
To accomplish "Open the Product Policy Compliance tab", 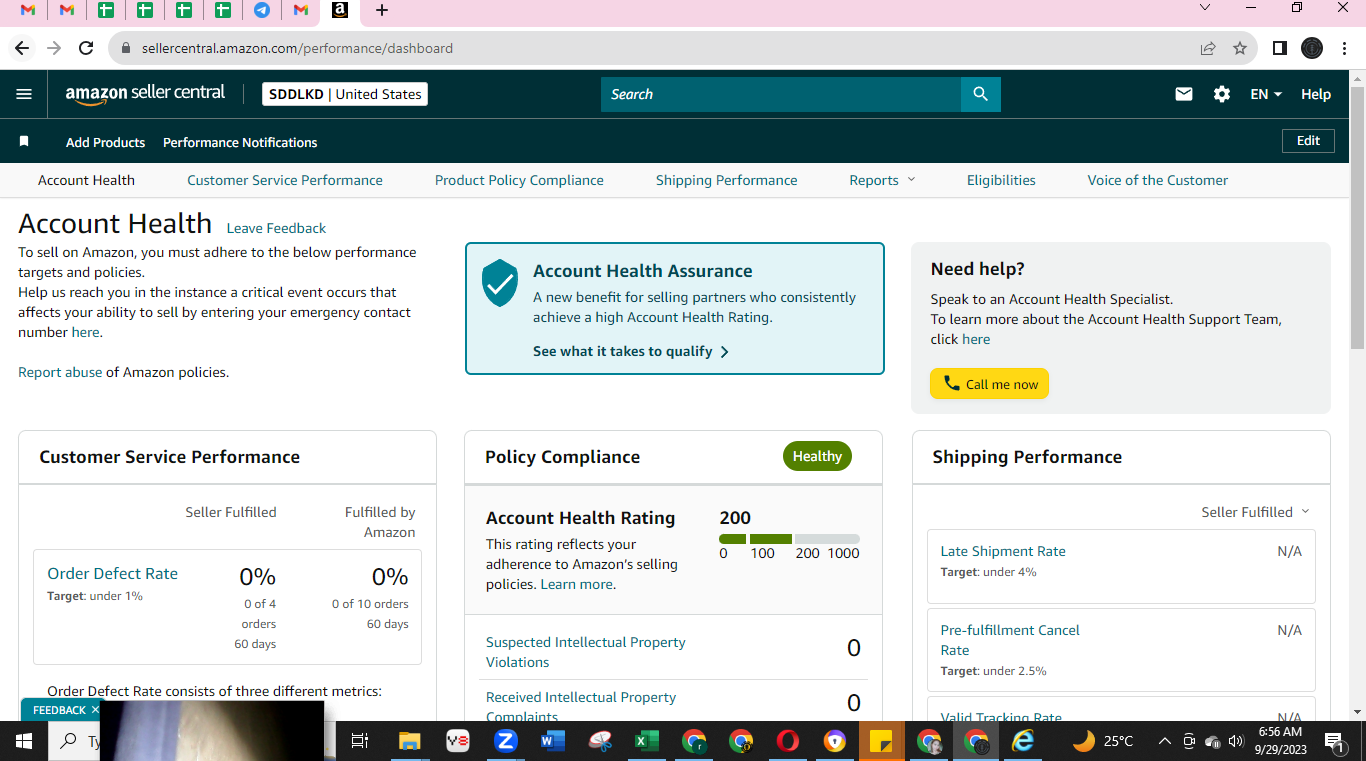I will [519, 180].
